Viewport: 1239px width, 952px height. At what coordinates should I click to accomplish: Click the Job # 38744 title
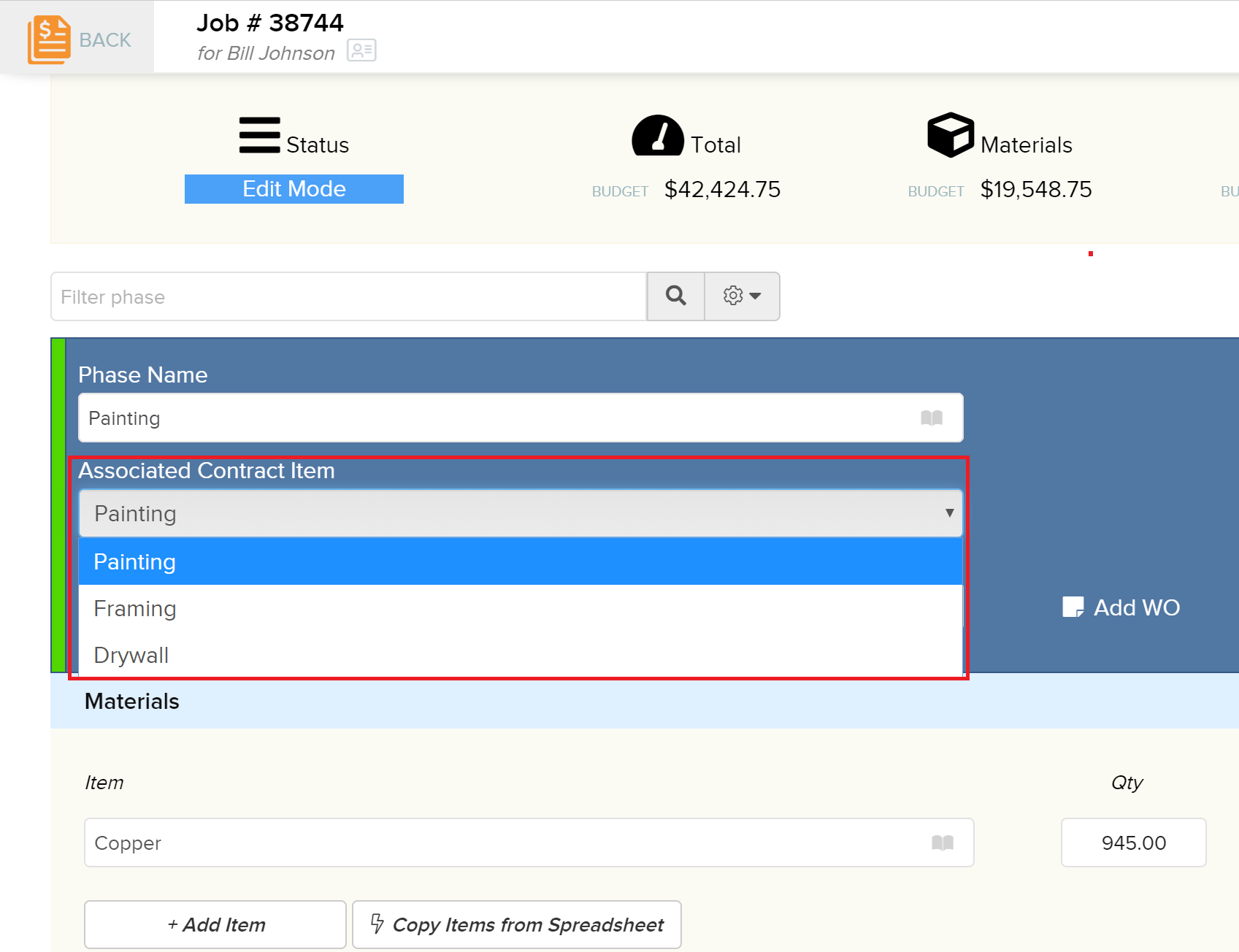(270, 23)
